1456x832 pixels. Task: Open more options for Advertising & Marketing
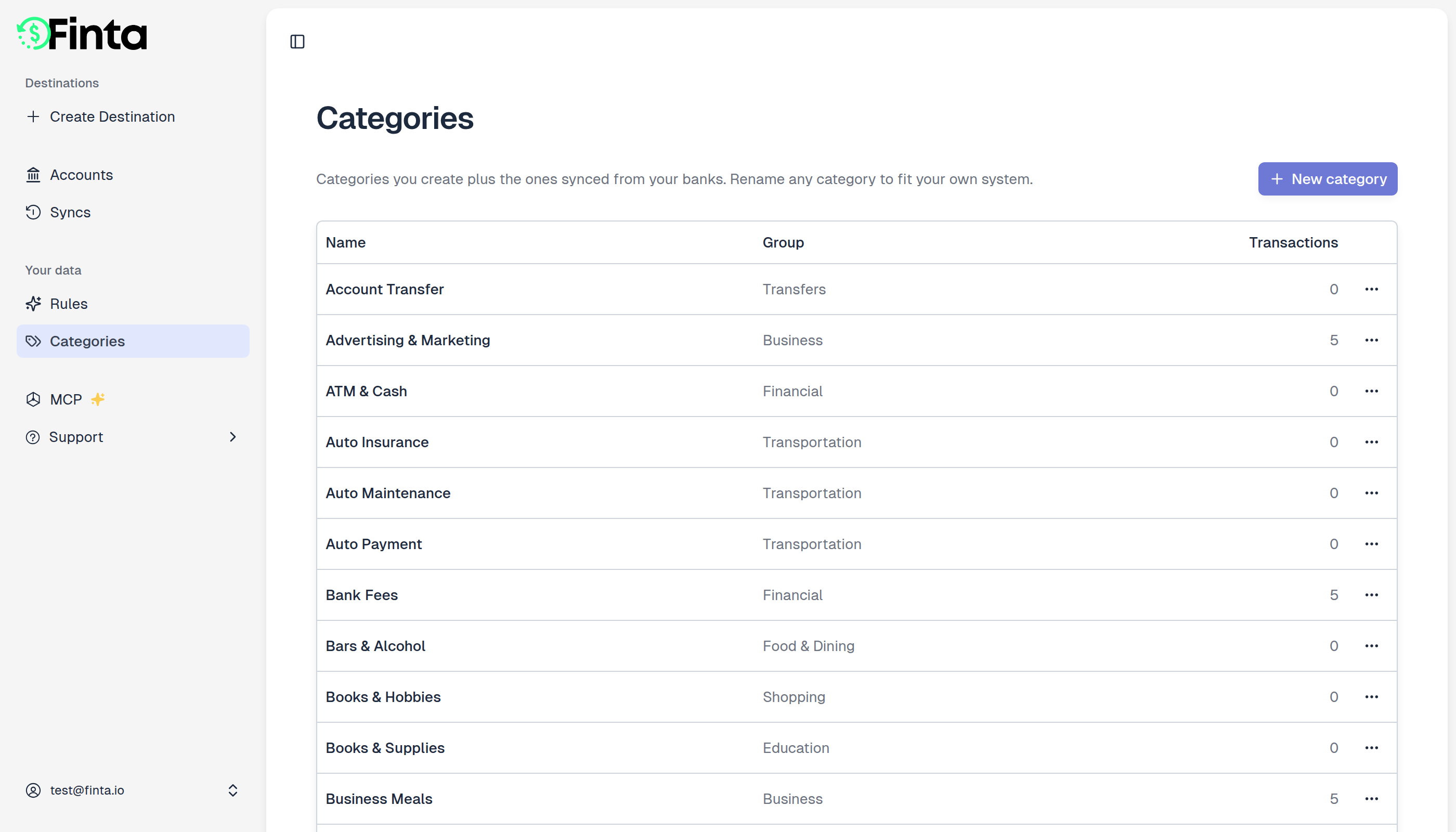1371,340
